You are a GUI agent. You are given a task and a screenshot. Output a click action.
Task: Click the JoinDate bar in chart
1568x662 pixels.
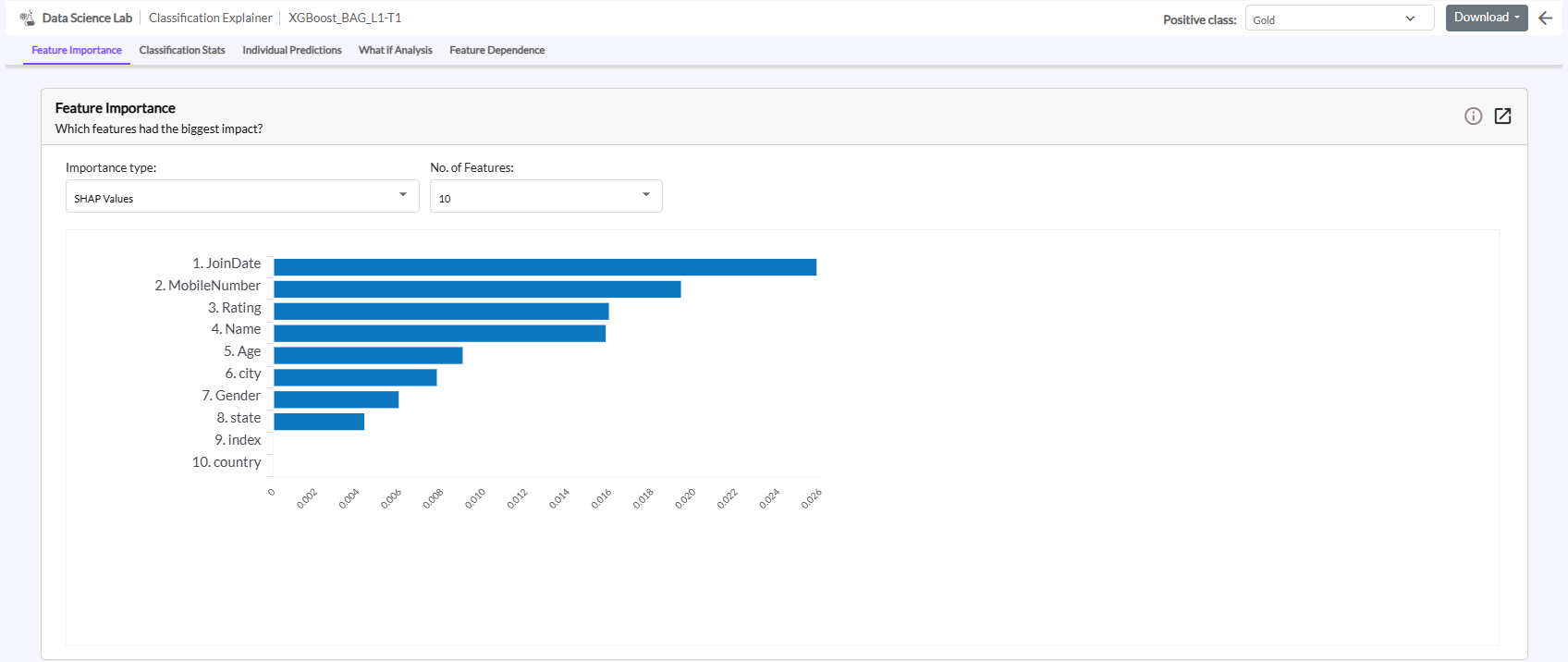545,267
